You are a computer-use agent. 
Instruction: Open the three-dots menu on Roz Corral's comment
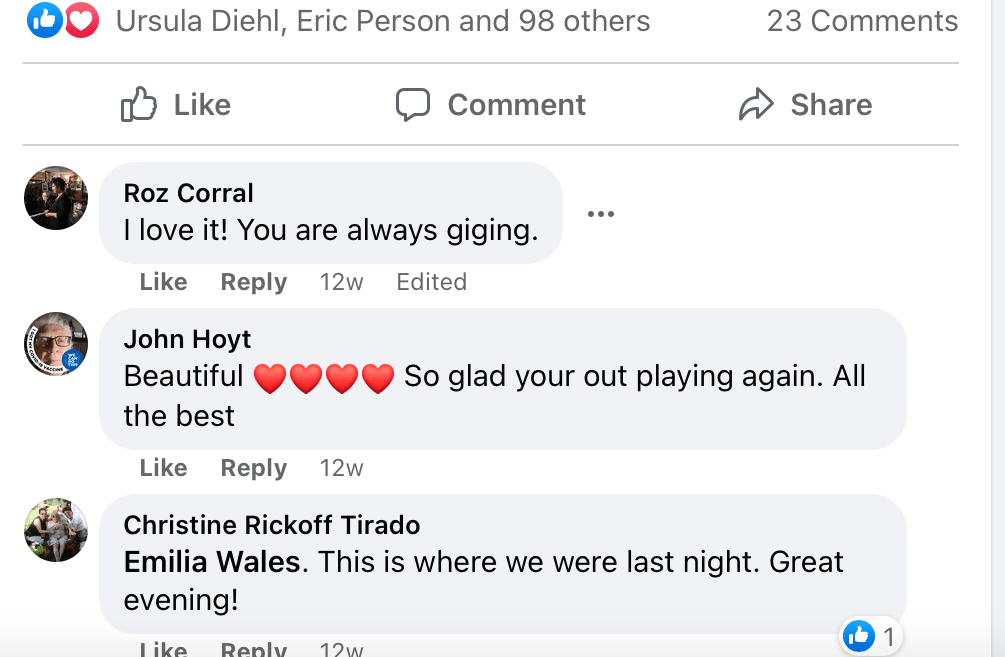[601, 214]
